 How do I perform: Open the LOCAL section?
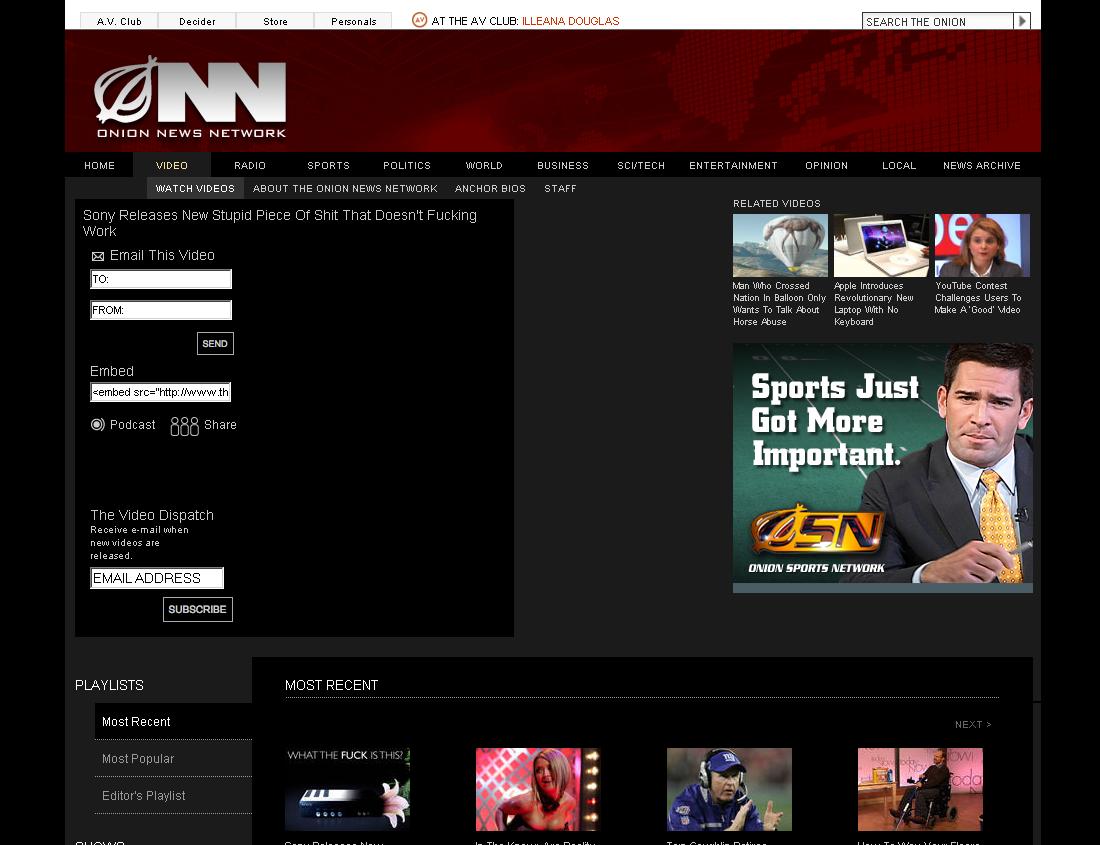click(x=899, y=165)
